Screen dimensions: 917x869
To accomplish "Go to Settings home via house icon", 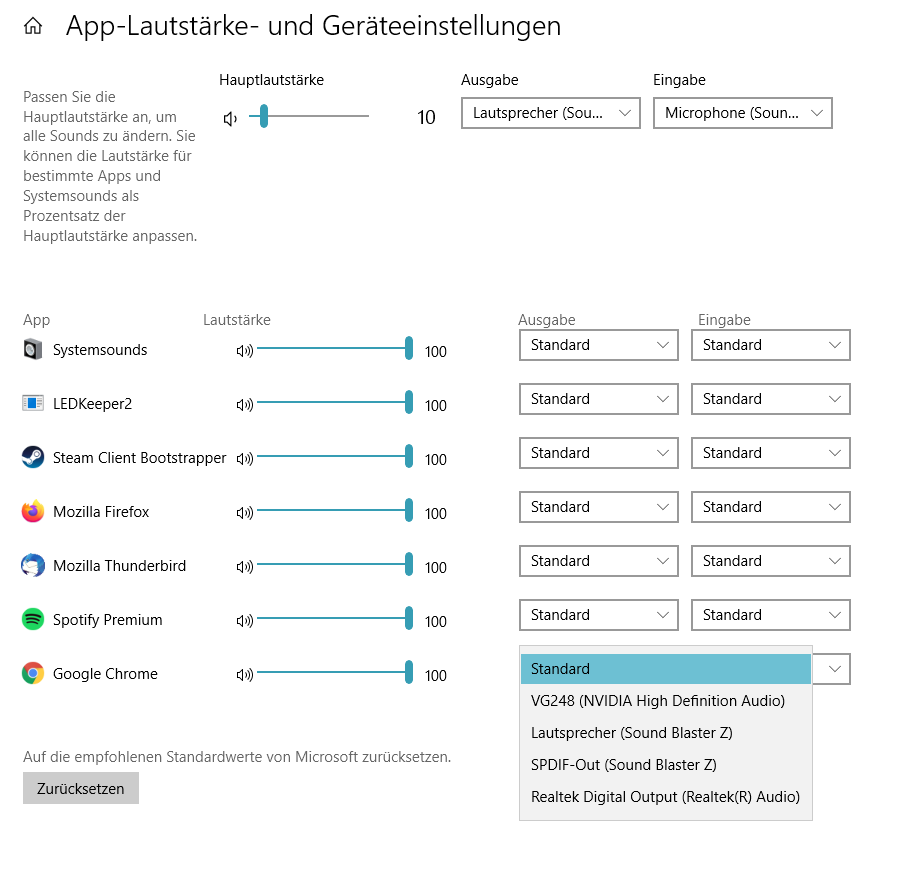I will [33, 26].
